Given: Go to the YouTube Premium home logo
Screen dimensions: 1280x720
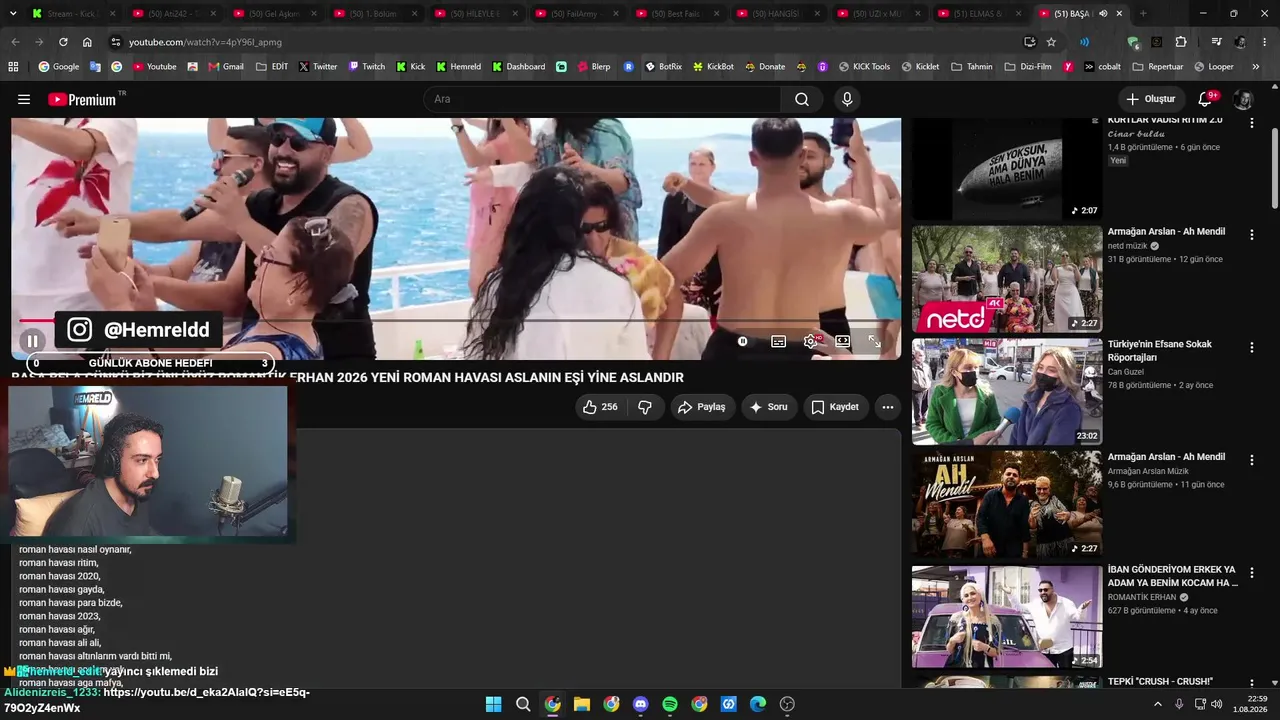Looking at the screenshot, I should click(82, 99).
